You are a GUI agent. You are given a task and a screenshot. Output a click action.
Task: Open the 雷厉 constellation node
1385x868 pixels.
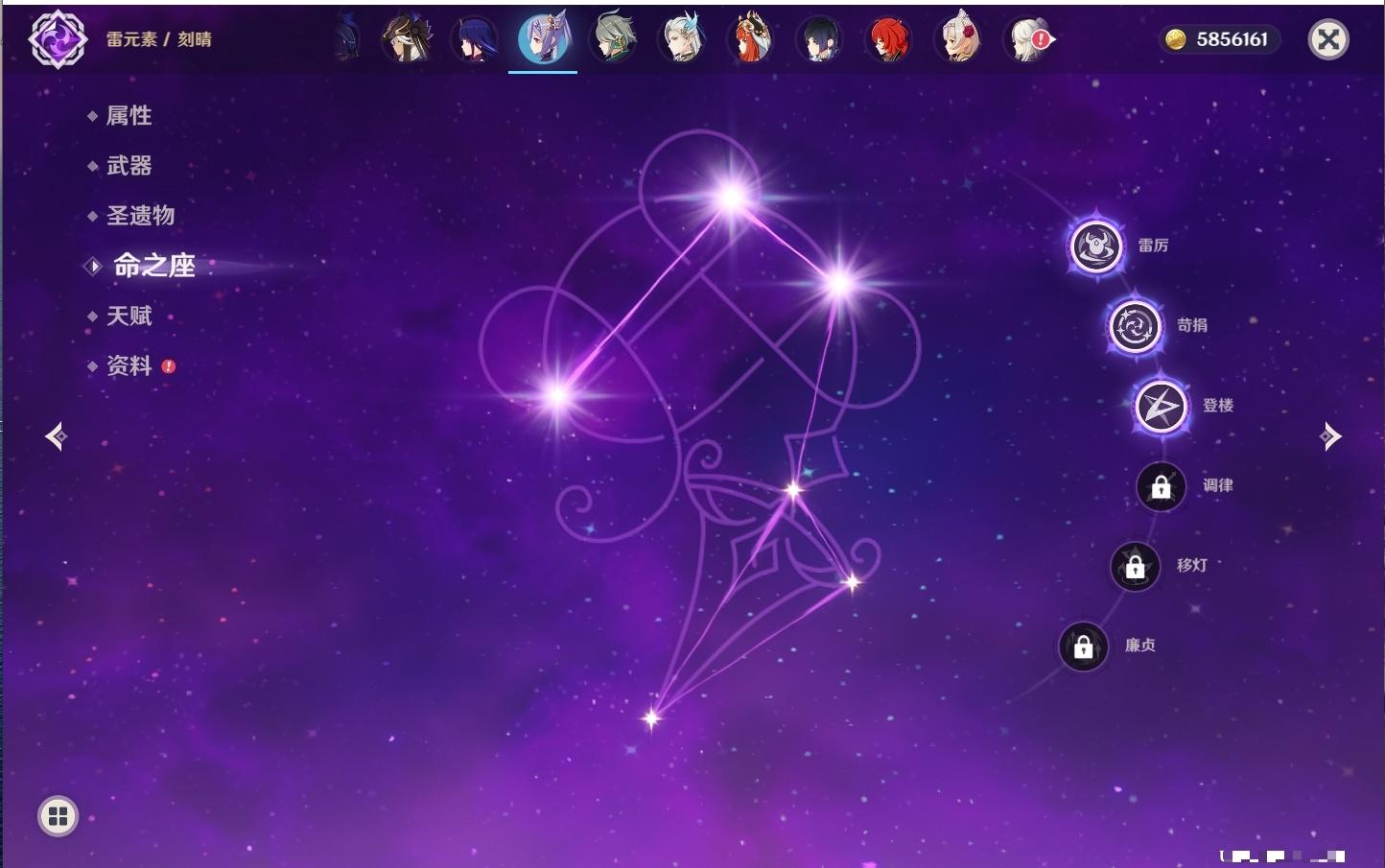click(1096, 246)
